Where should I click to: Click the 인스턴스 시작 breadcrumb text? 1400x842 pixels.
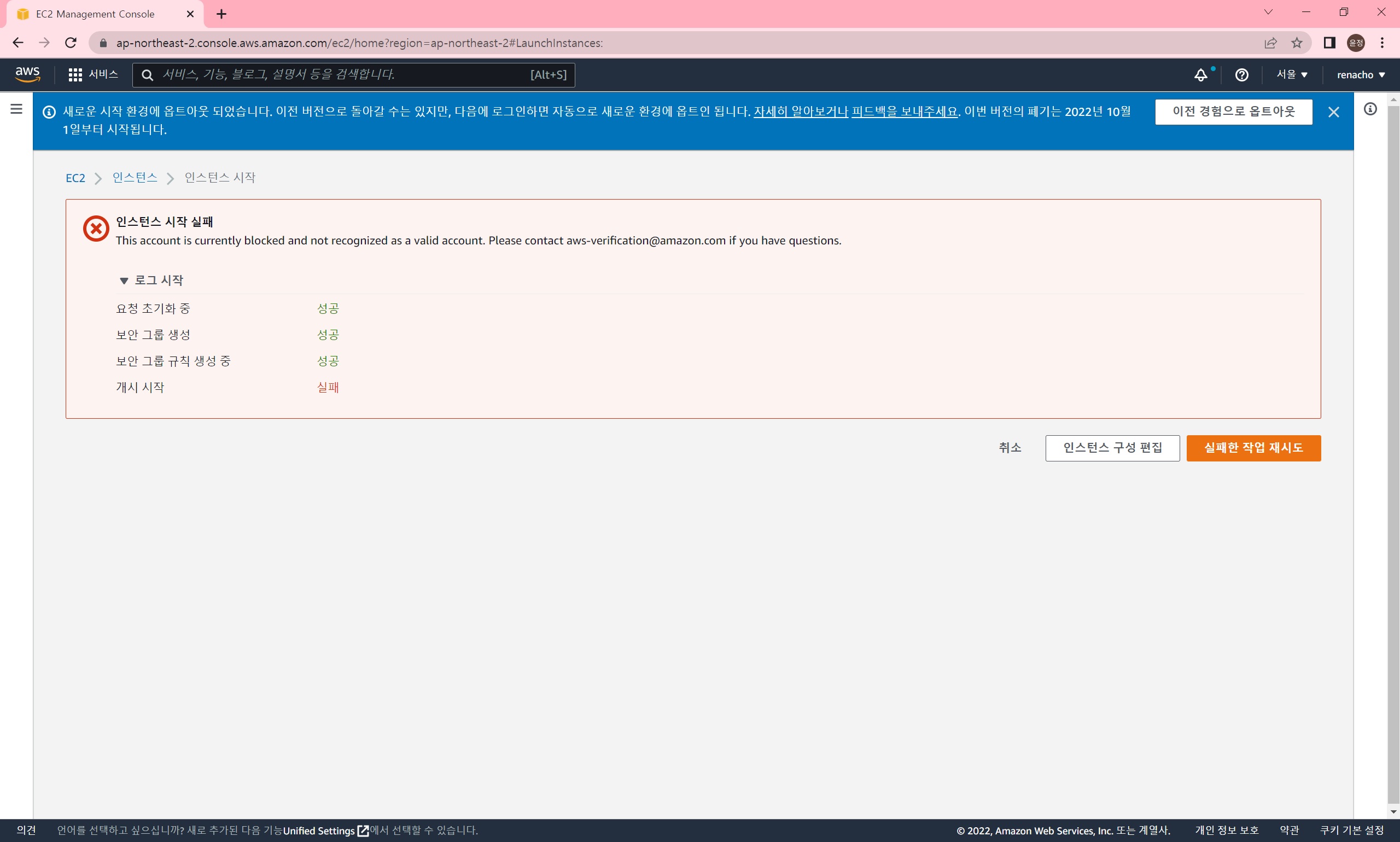(x=220, y=178)
